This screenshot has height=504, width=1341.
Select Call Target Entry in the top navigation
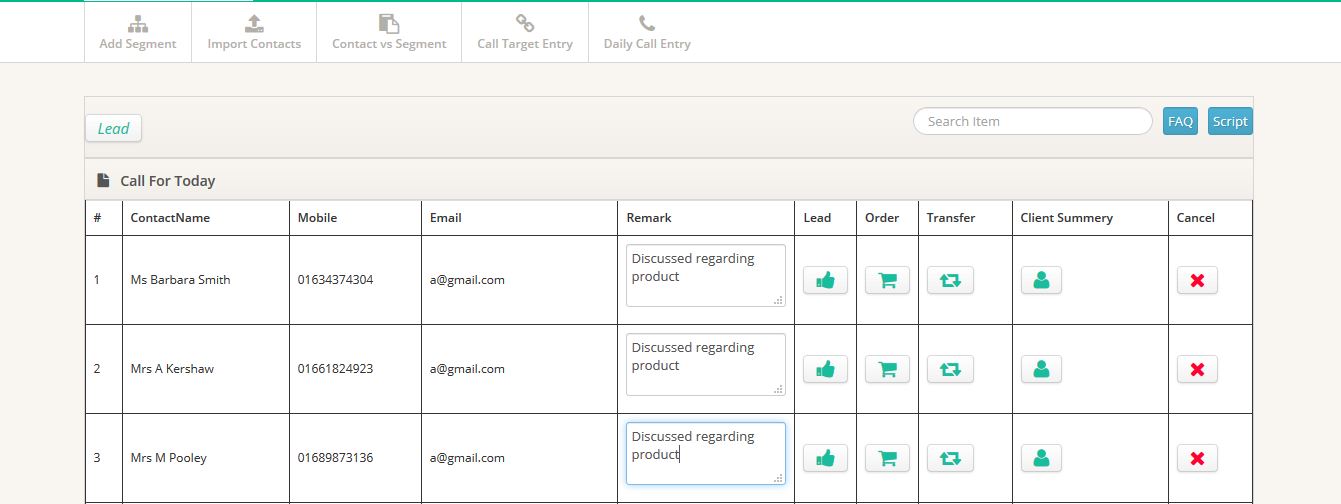coord(525,33)
